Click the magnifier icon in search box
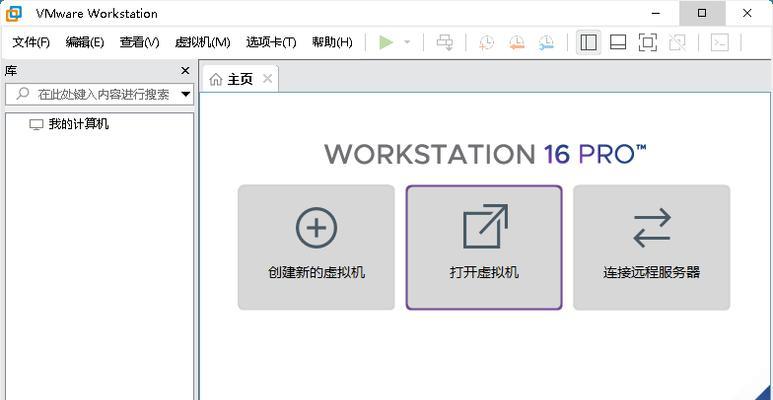Screen dimensions: 773x400 (x=22, y=94)
